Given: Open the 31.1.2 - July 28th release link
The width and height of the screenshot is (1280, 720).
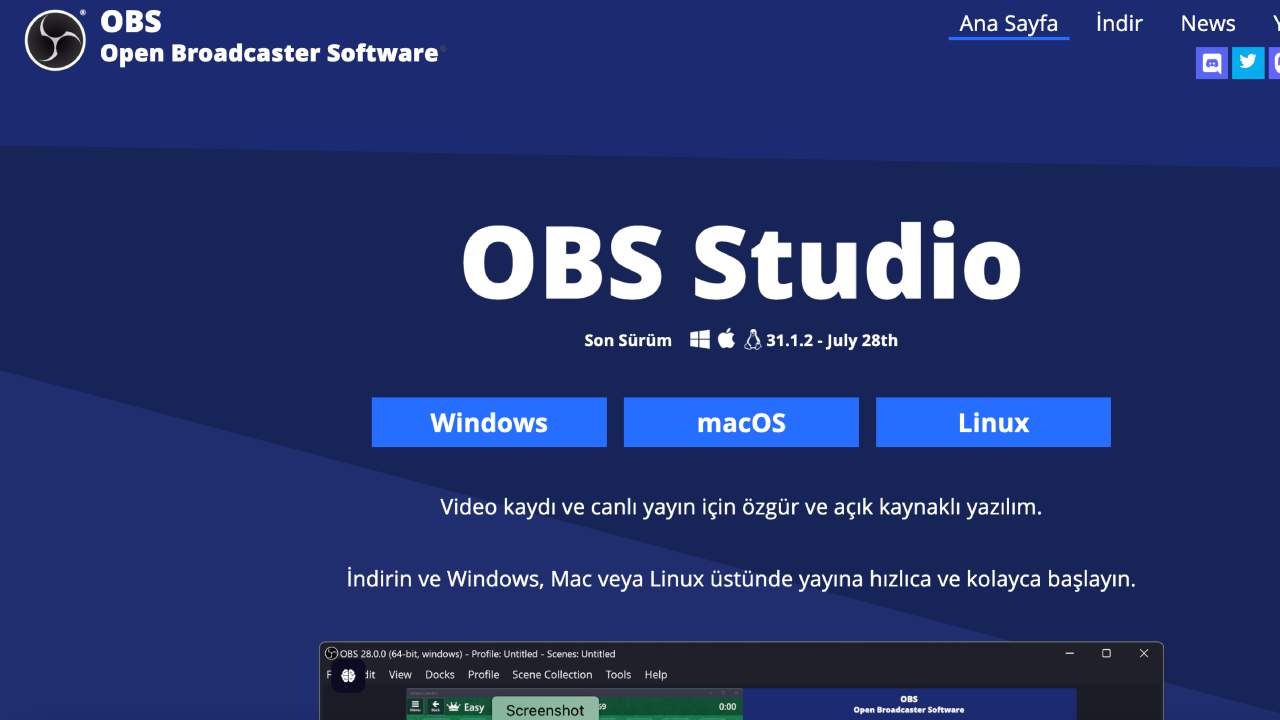Looking at the screenshot, I should (832, 339).
